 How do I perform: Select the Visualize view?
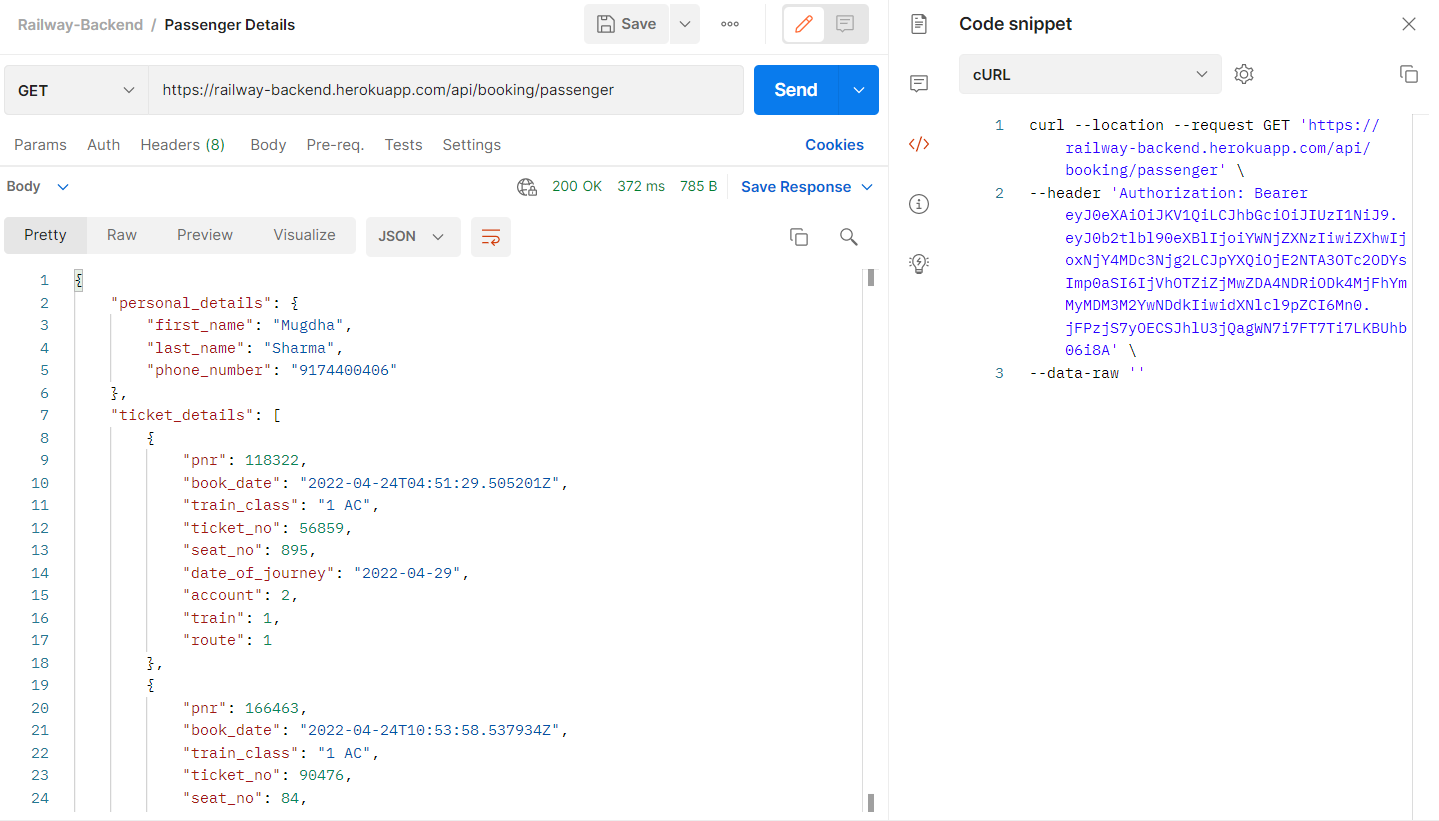(304, 236)
